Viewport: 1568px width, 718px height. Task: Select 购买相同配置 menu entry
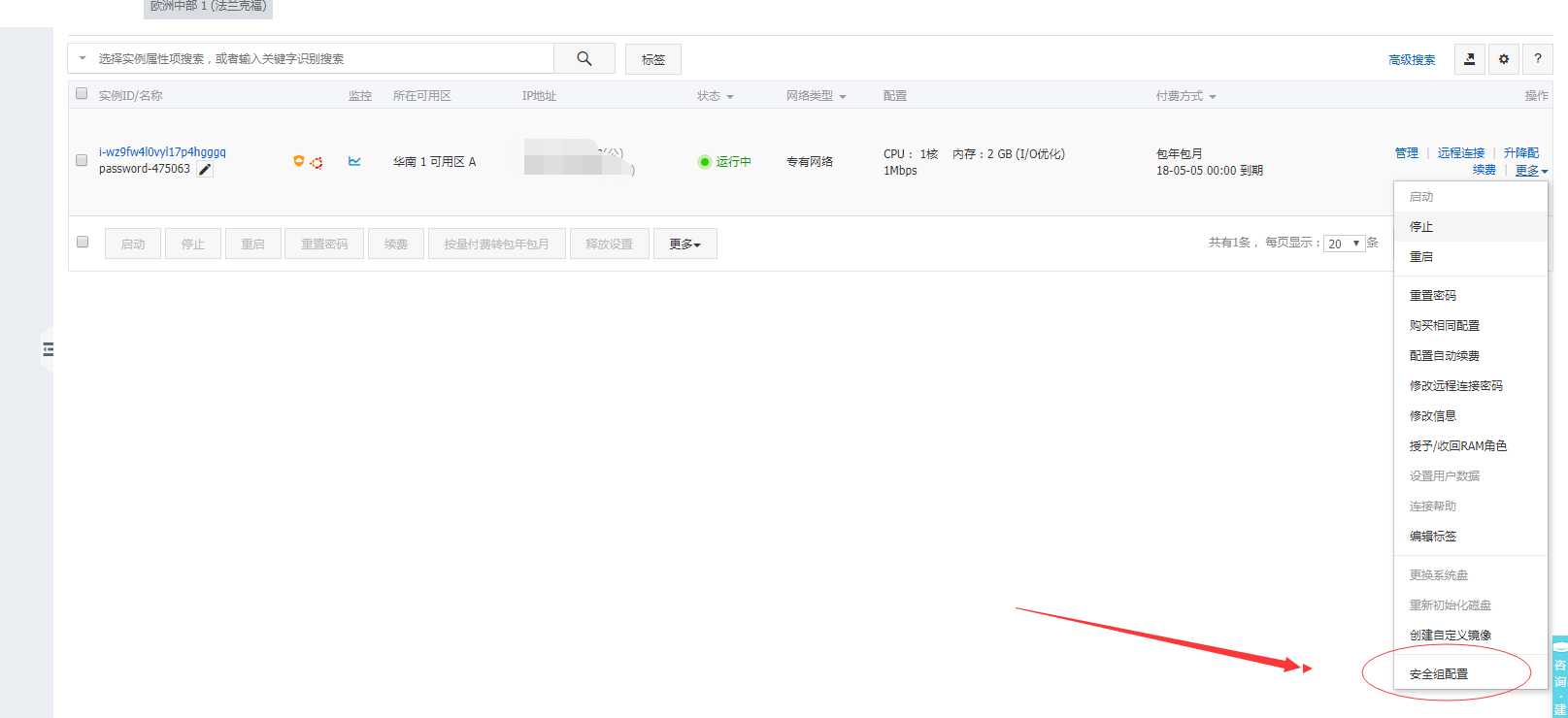tap(1470, 325)
